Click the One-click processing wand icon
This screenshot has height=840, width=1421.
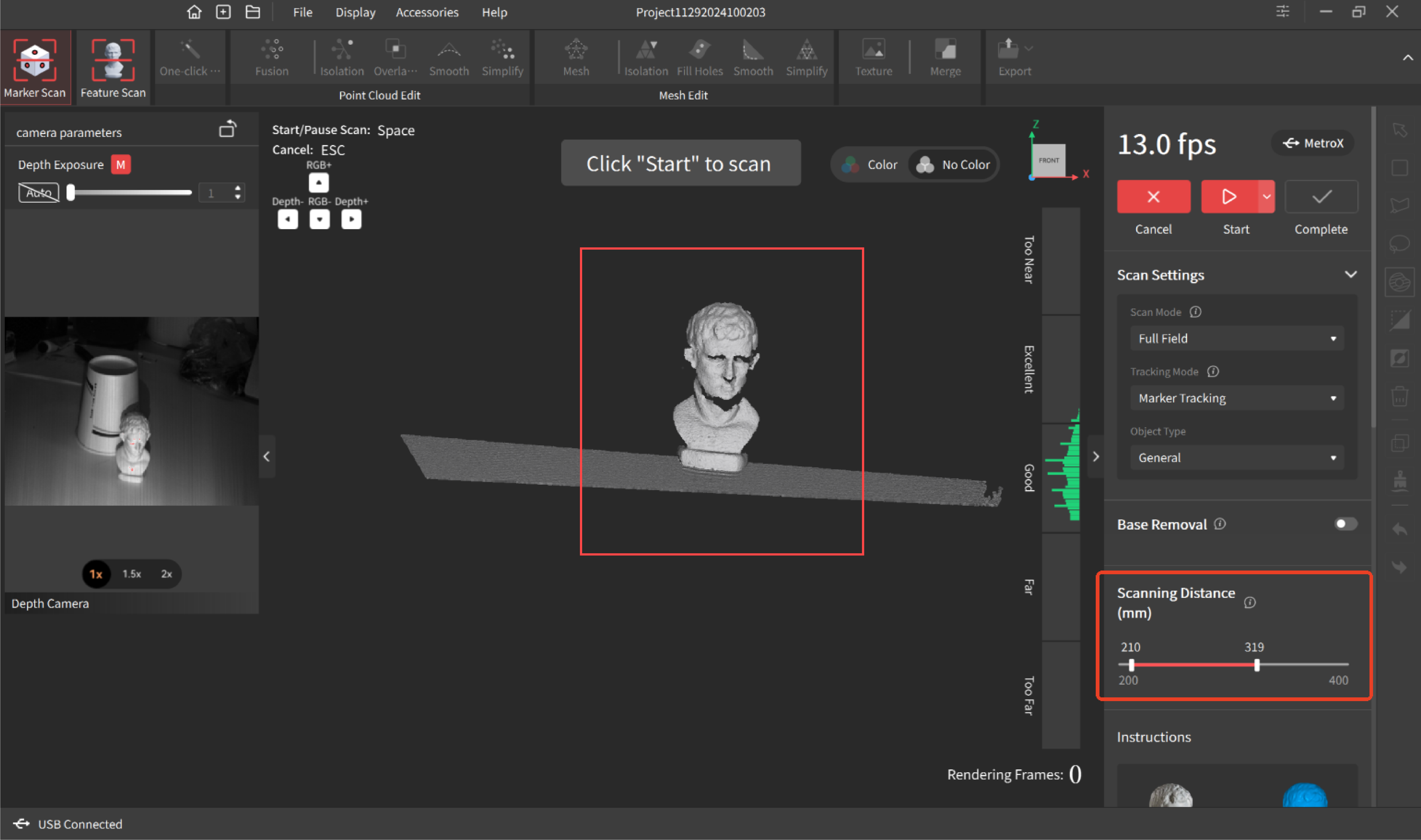click(x=190, y=50)
